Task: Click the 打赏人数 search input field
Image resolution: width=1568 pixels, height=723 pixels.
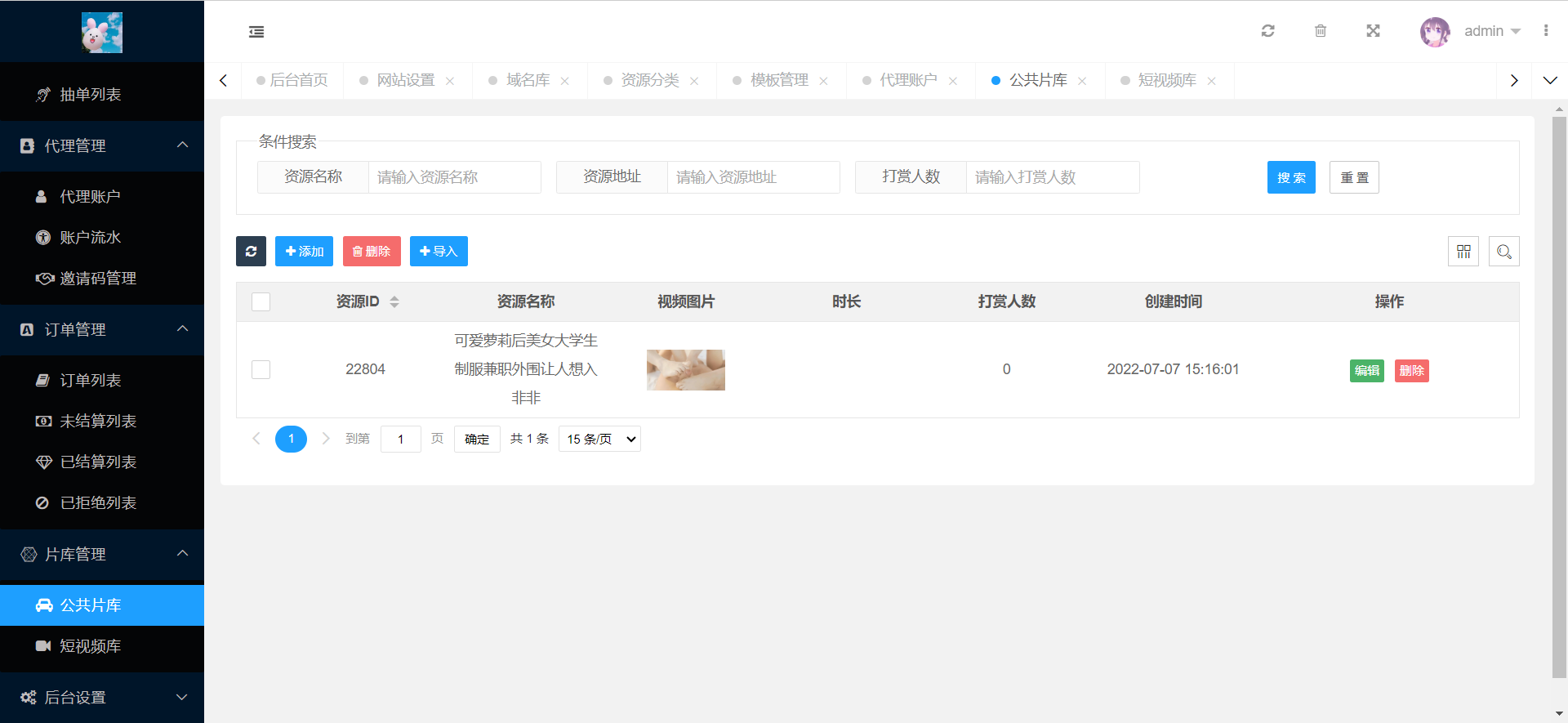Action: (1053, 177)
